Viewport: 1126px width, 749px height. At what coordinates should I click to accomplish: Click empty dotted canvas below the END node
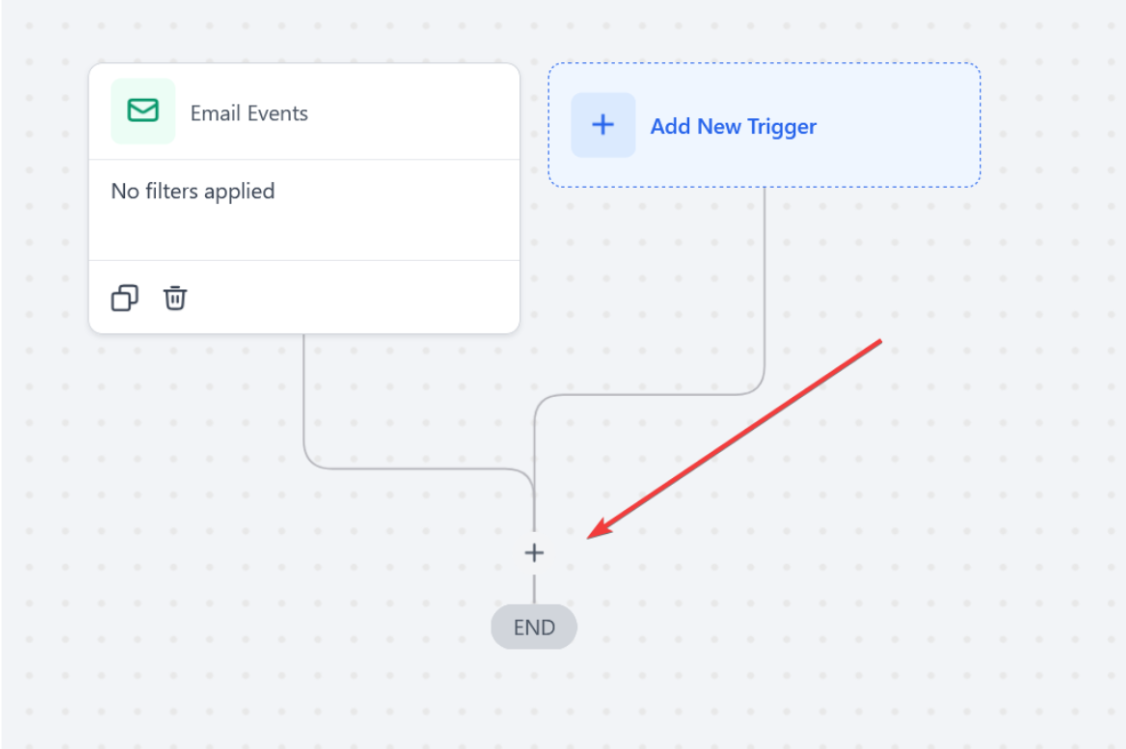click(x=534, y=700)
